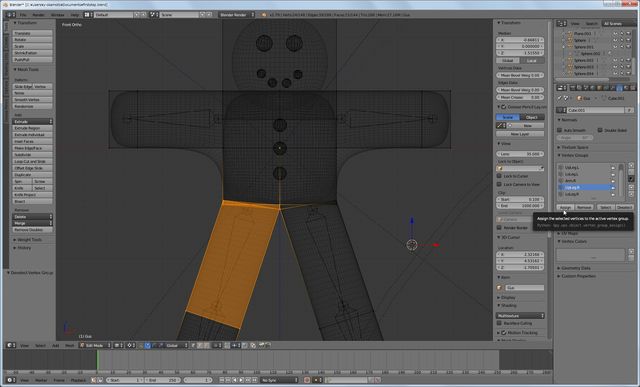640x387 pixels.
Task: Click the mesh name field Cube.001
Action: click(x=596, y=110)
